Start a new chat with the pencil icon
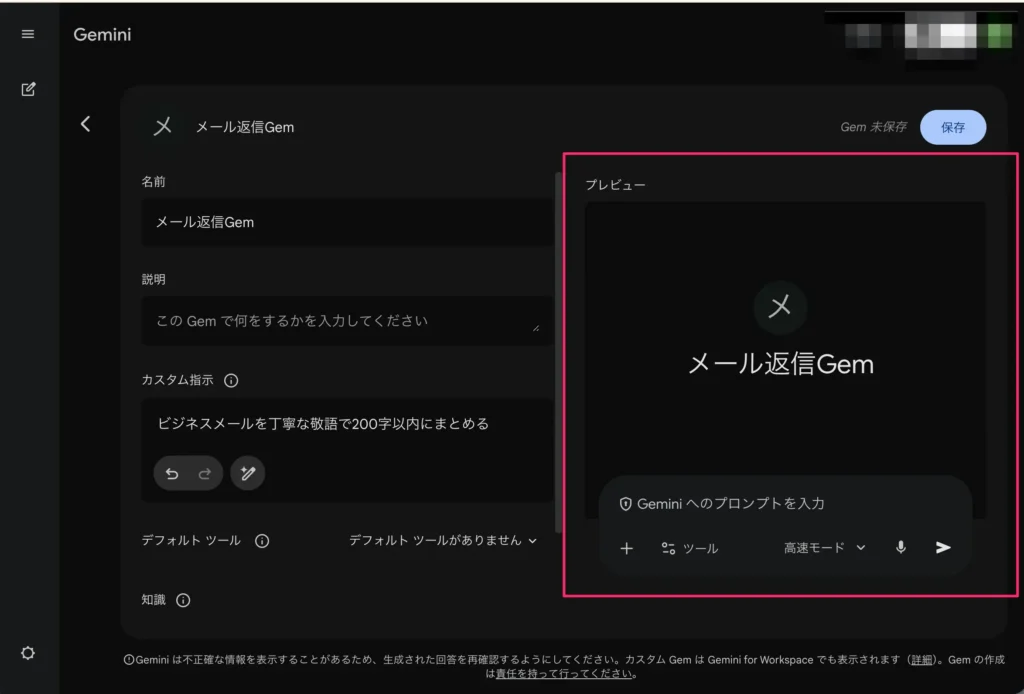 click(x=28, y=89)
